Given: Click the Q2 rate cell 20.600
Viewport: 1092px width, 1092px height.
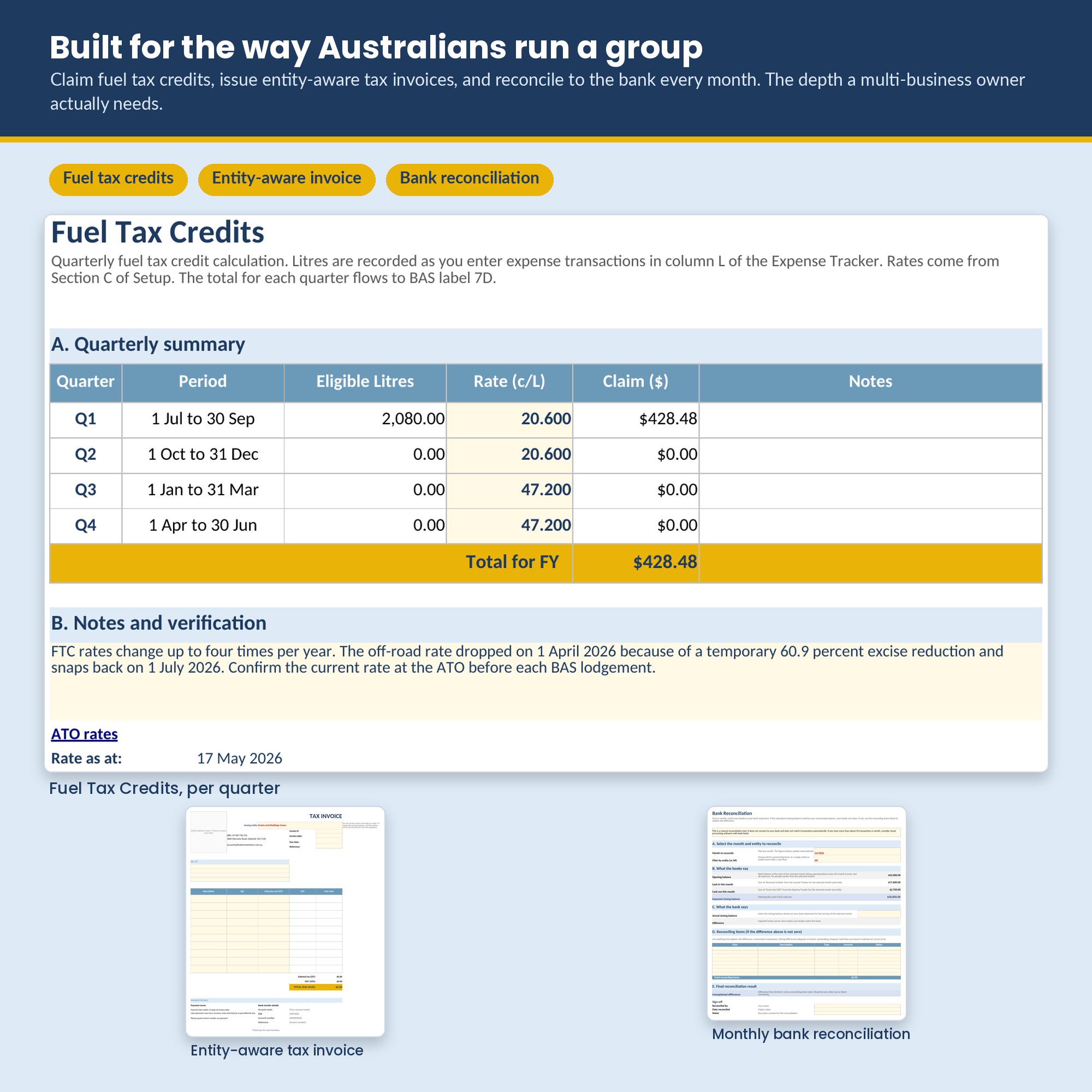Looking at the screenshot, I should pos(509,455).
